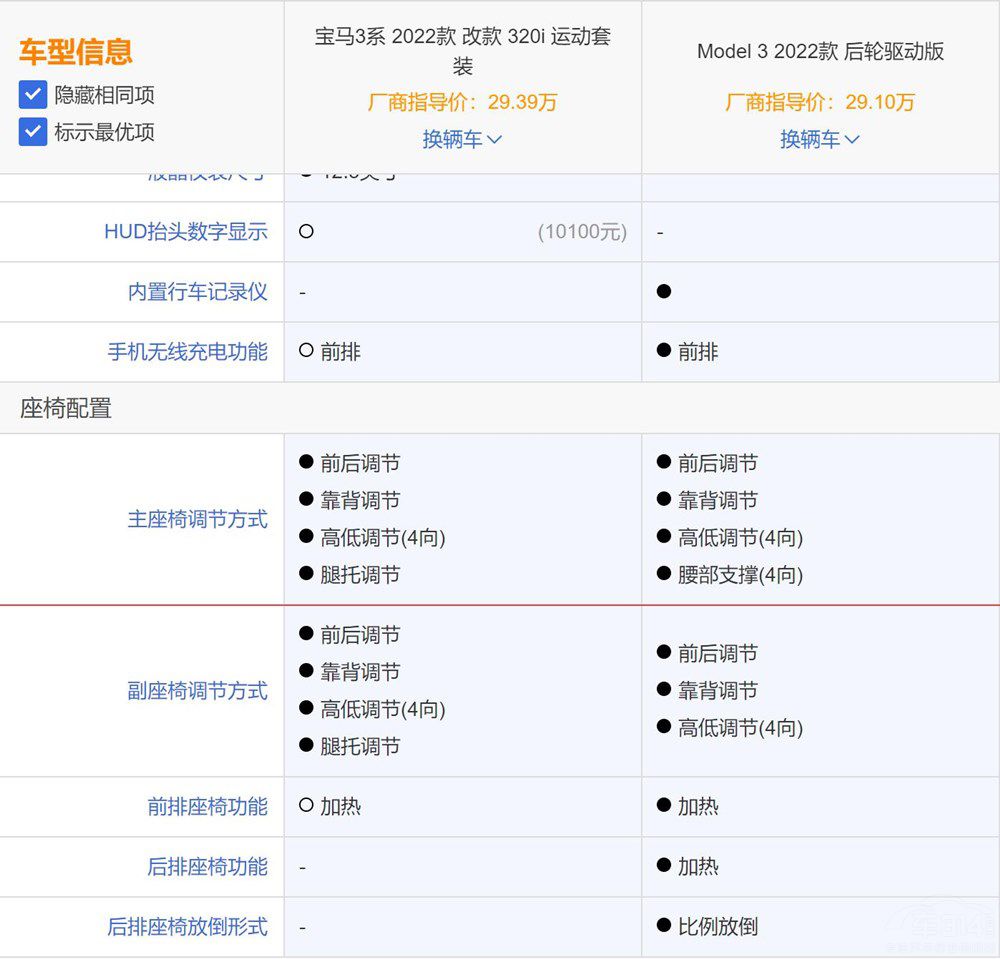Click the 副座椅调节方式 label
Image resolution: width=1000 pixels, height=959 pixels.
(x=198, y=691)
